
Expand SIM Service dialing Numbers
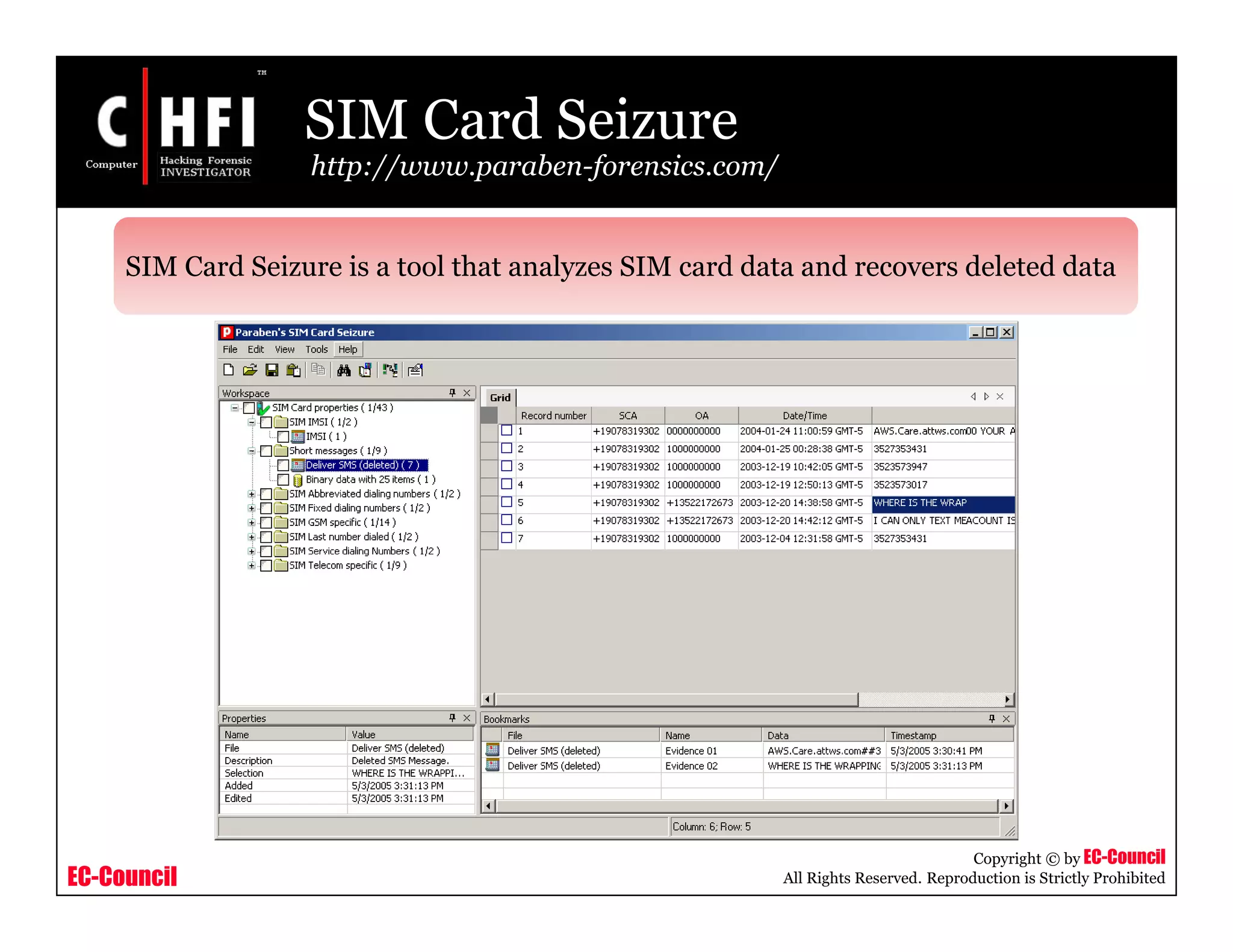point(252,551)
